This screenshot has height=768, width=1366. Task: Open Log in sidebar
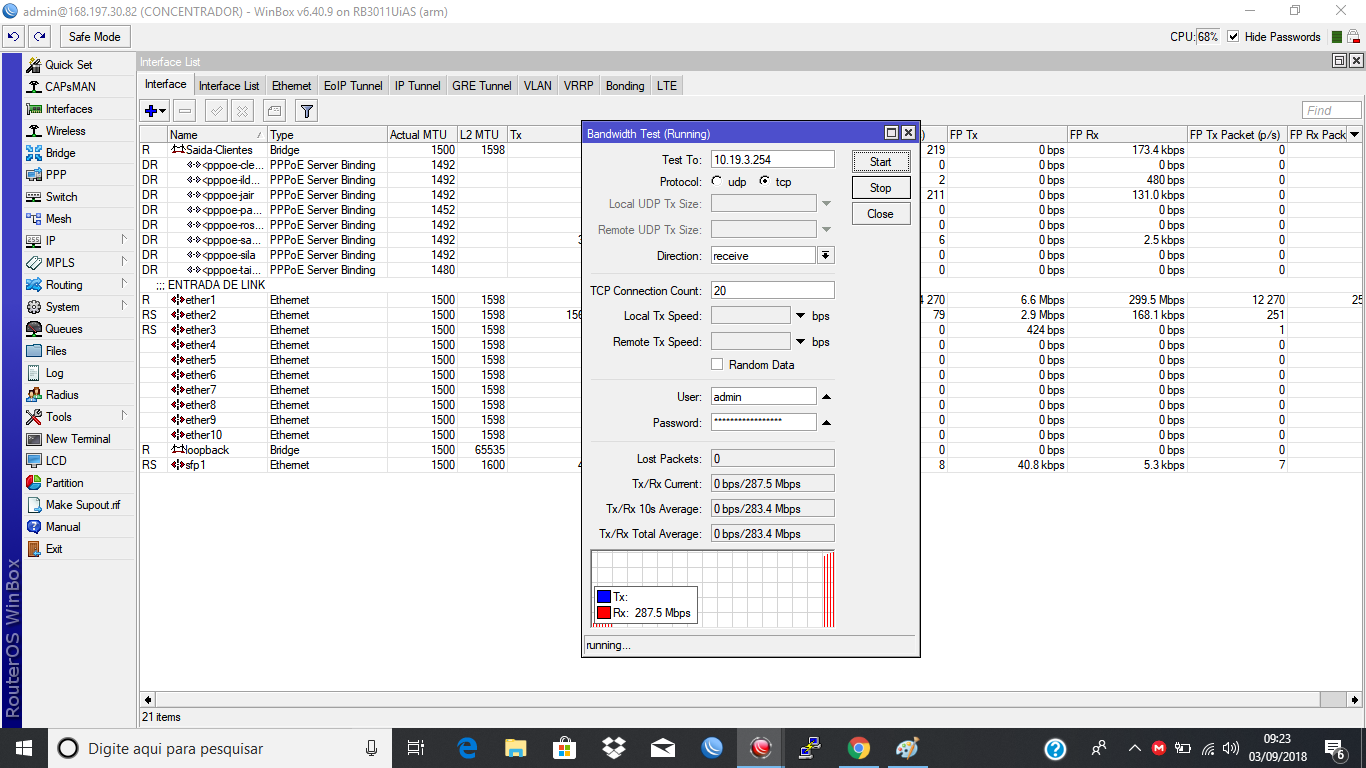(54, 372)
